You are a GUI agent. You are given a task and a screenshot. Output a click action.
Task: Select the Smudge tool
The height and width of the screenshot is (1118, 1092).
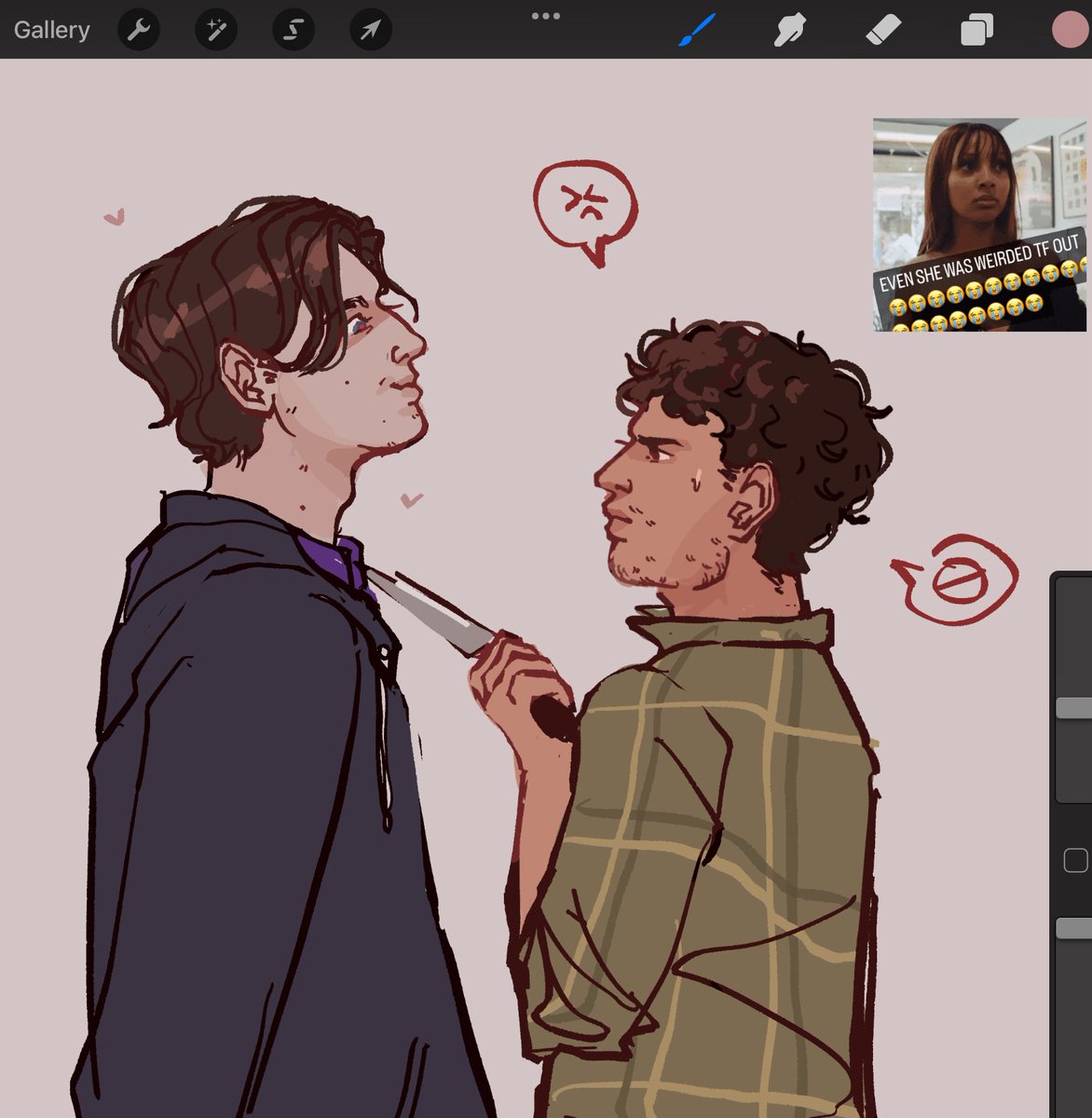pos(790,30)
